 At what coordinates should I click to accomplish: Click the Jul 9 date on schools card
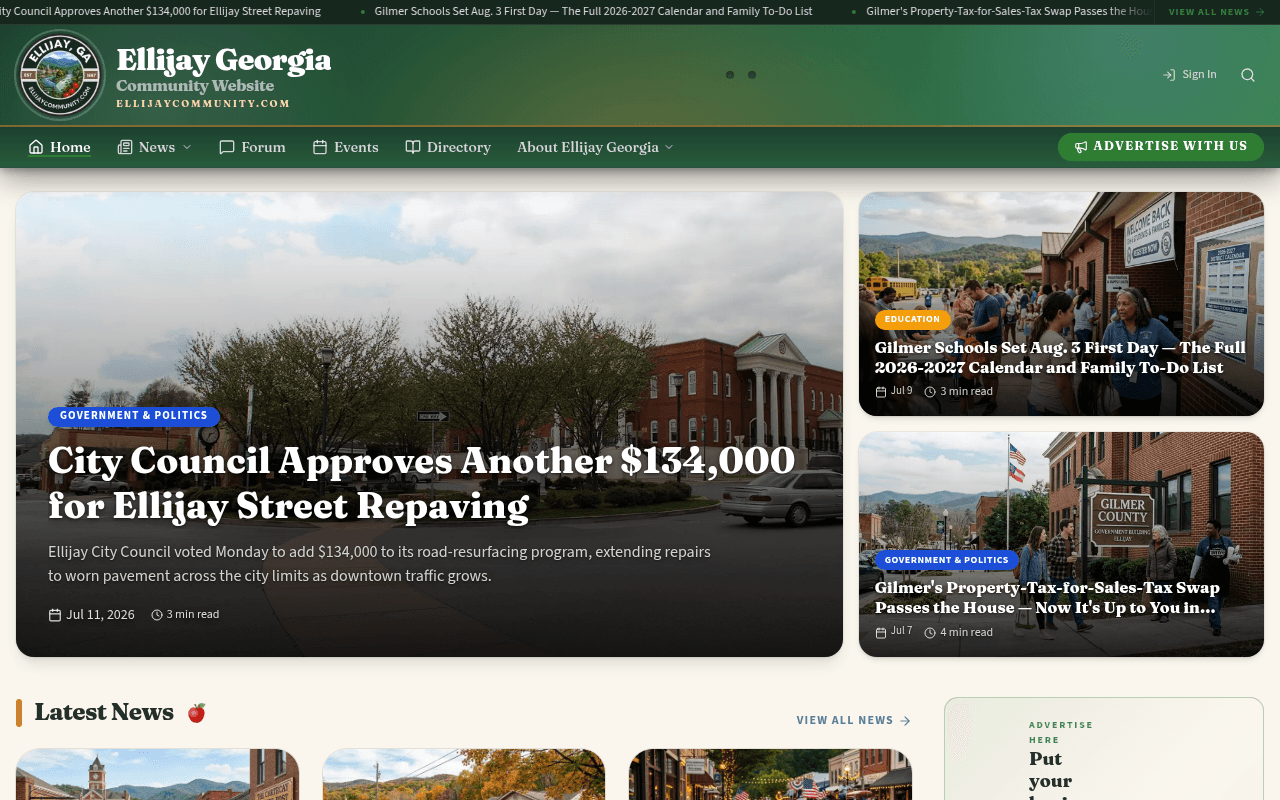pos(894,391)
